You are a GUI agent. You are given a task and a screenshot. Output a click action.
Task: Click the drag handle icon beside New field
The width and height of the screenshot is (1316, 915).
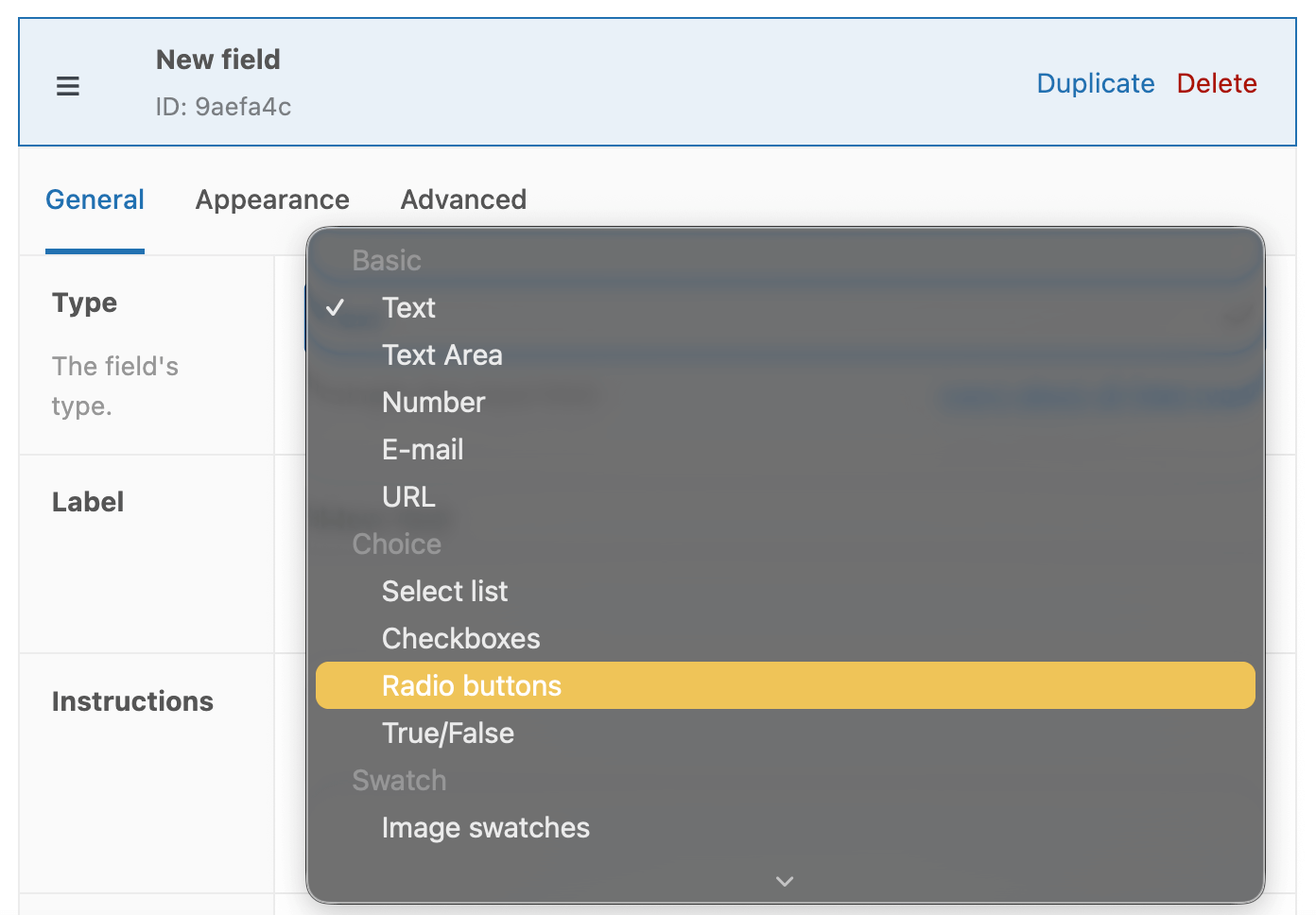[67, 85]
